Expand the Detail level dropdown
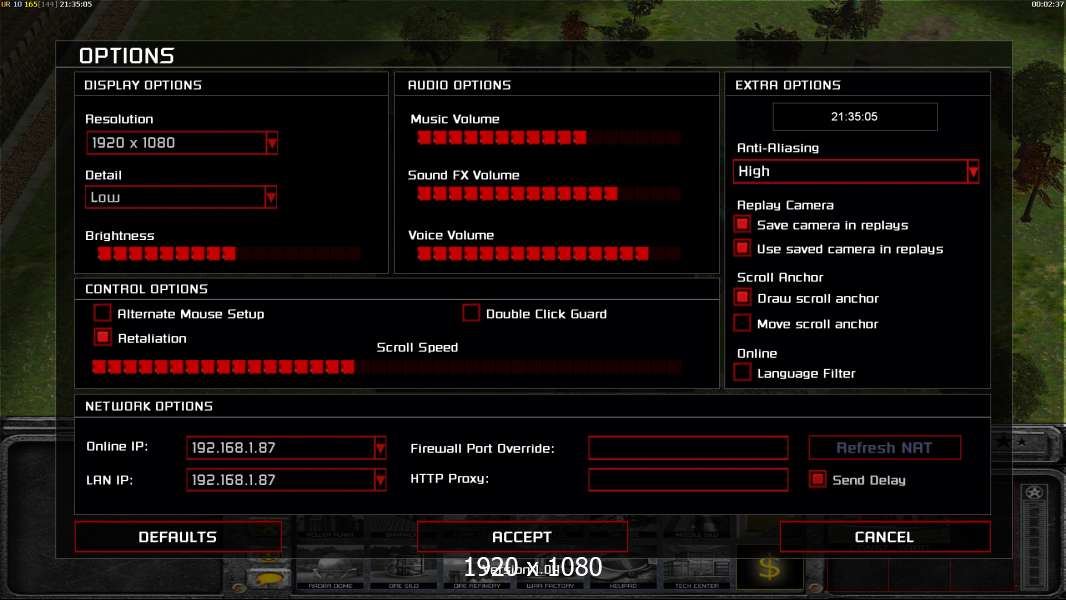The width and height of the screenshot is (1066, 600). [270, 198]
